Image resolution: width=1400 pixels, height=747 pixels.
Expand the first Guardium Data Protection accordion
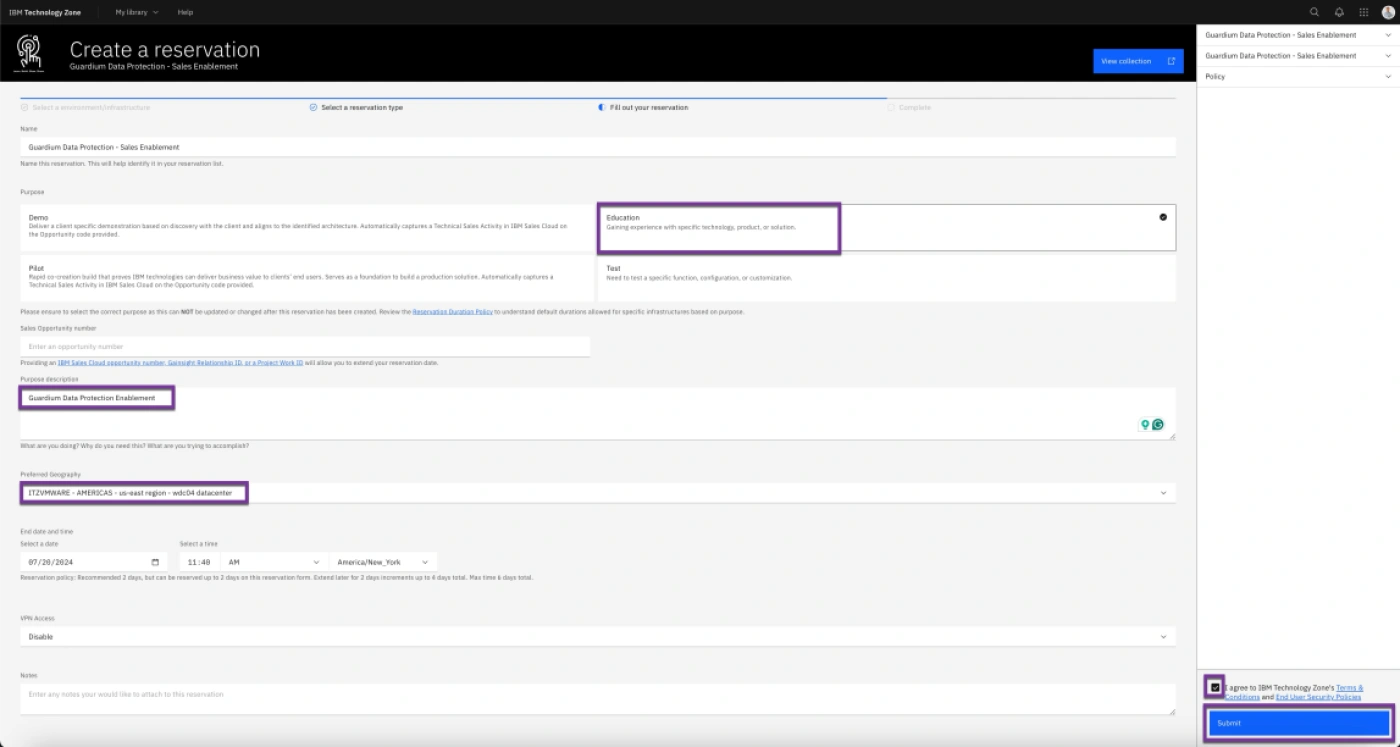pos(1298,35)
